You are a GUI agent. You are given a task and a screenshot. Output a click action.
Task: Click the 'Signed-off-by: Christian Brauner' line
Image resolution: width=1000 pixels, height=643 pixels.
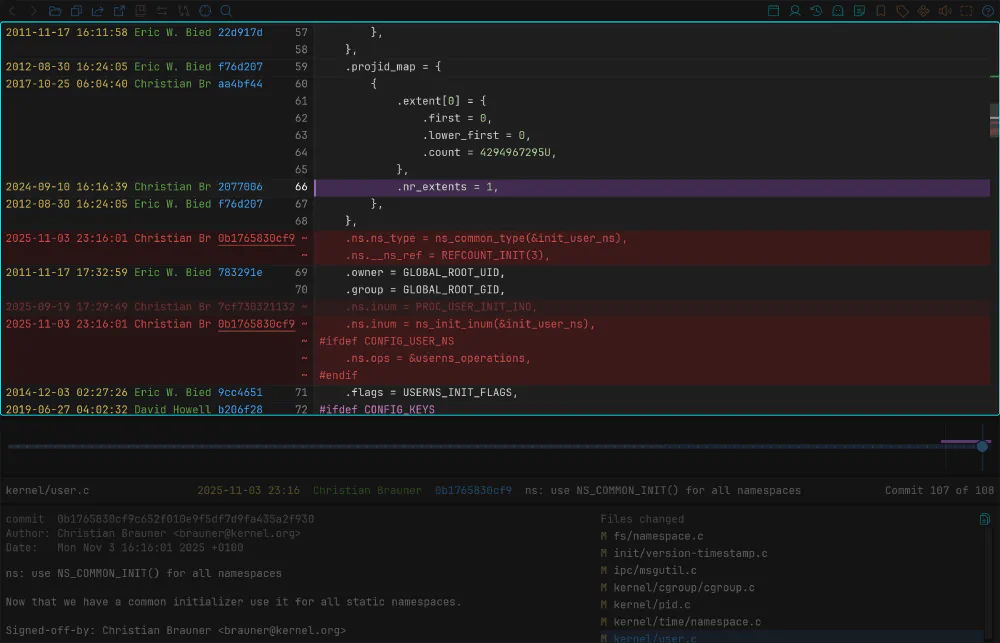(x=176, y=630)
